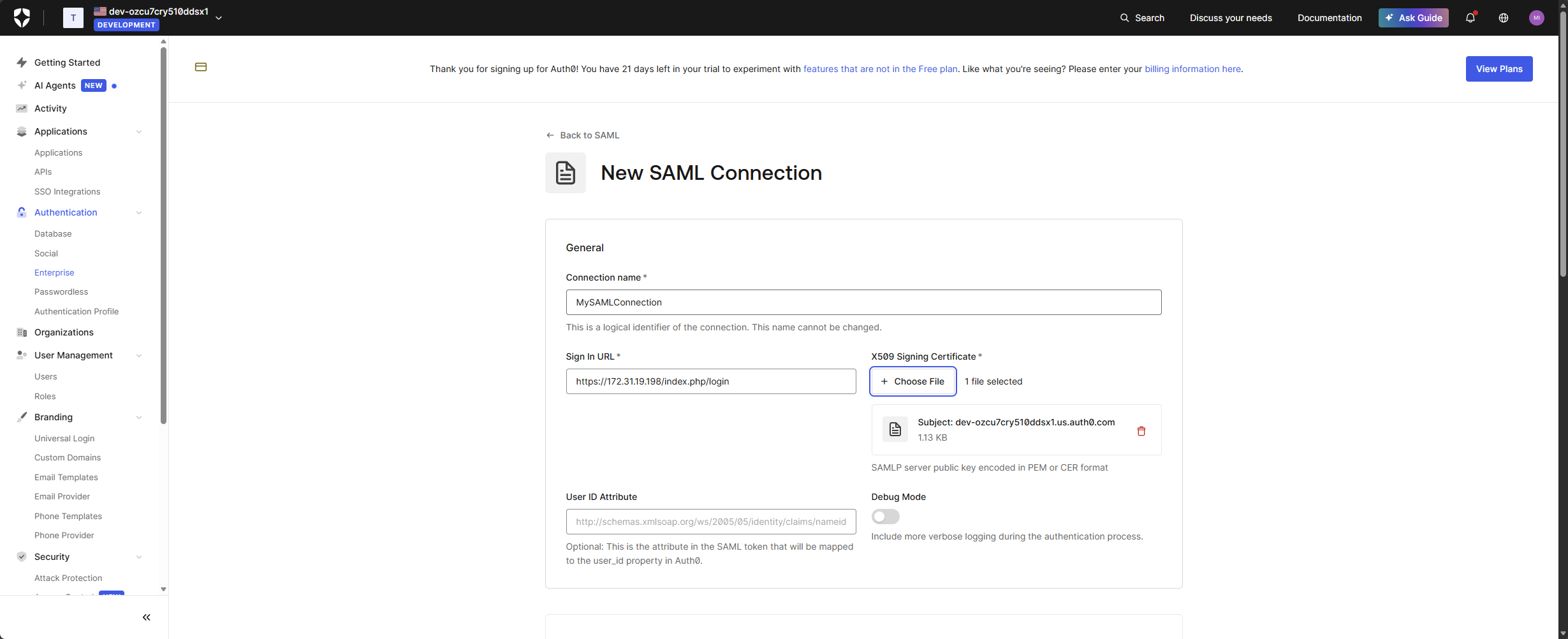Delete the uploaded signing certificate file

pyautogui.click(x=1141, y=430)
